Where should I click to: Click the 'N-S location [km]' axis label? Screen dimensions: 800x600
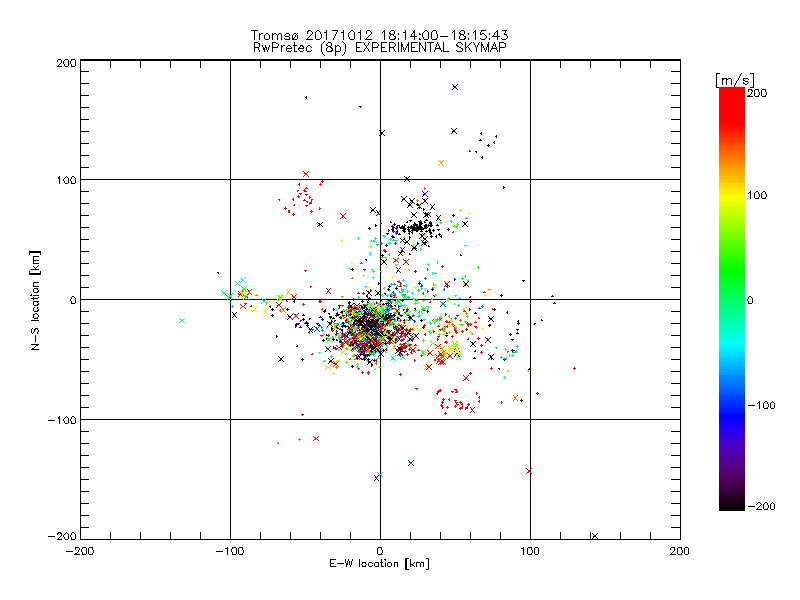35,301
